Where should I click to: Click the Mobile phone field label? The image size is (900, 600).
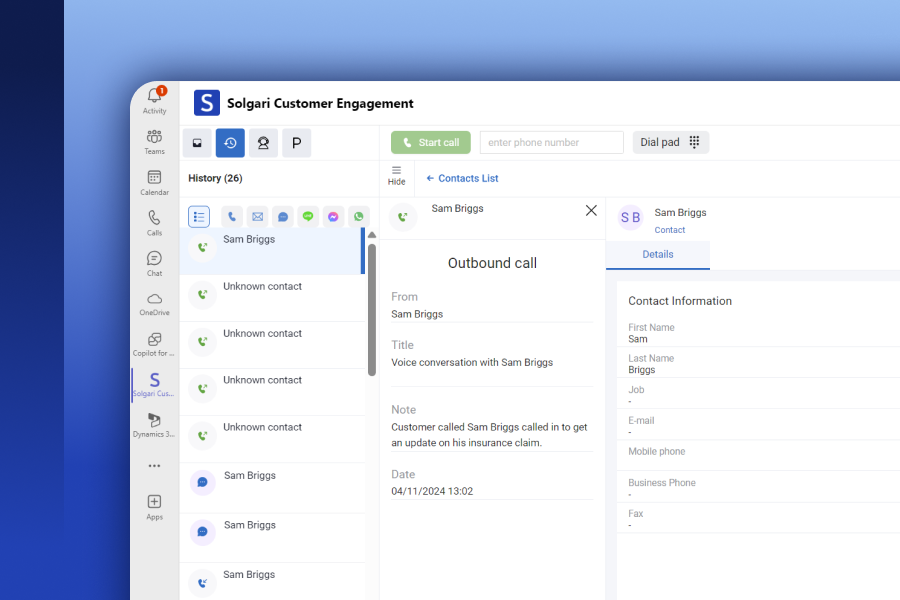pyautogui.click(x=657, y=451)
